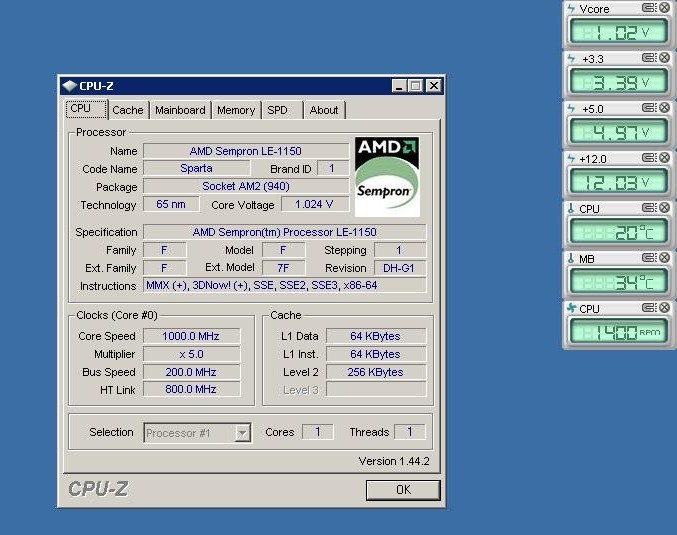Screen dimensions: 677x535
Task: Click the Instructions field MMX, 3DNow!
Action: 285,285
